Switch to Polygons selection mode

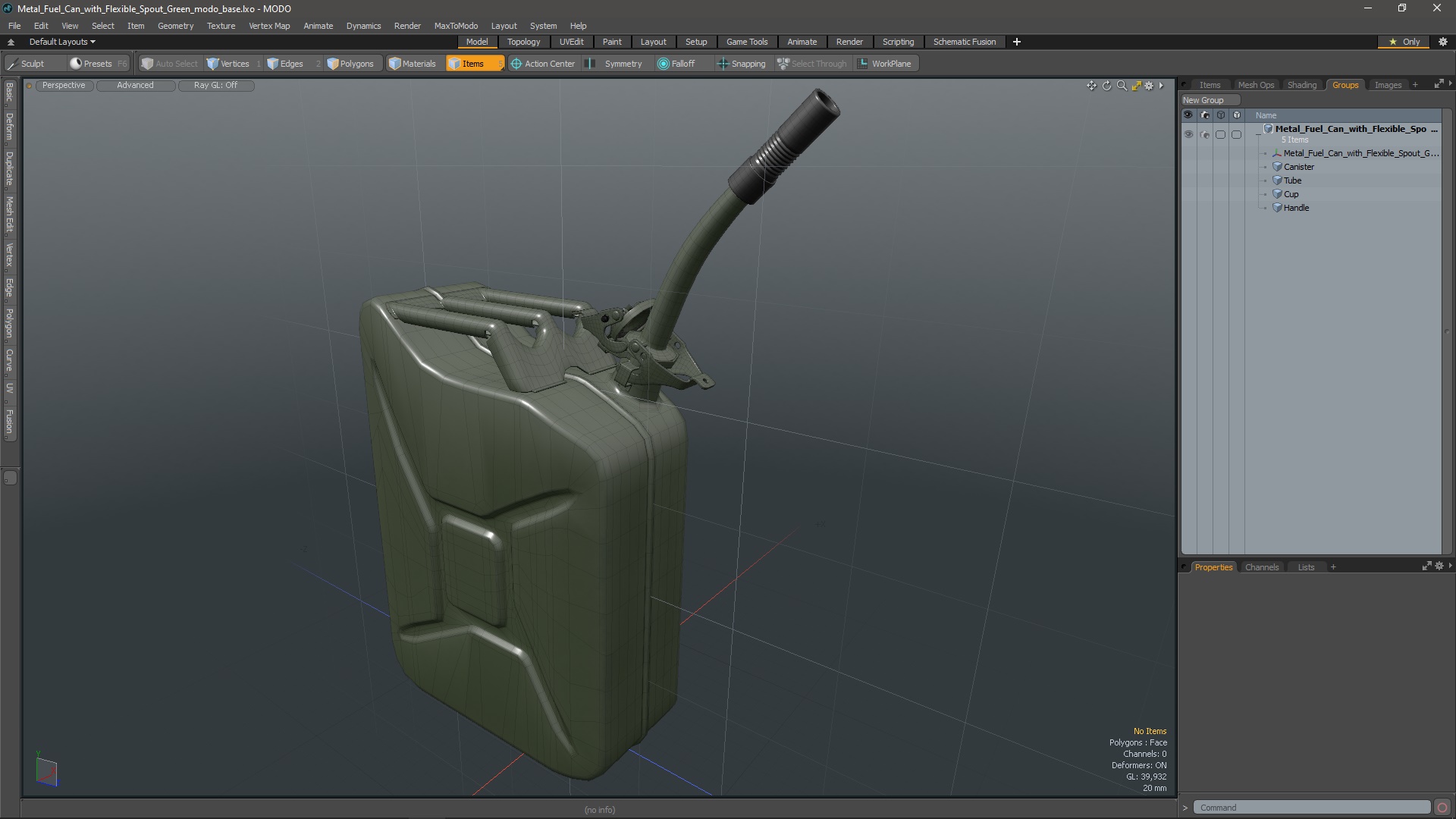click(350, 64)
